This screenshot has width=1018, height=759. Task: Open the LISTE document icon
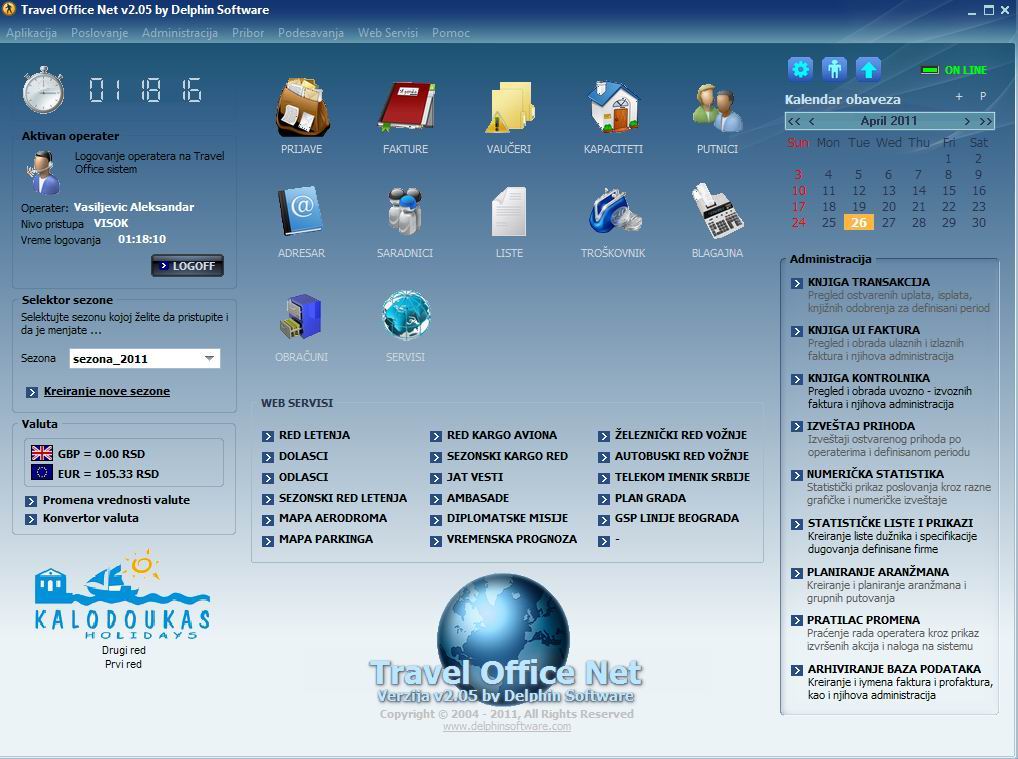coord(509,212)
